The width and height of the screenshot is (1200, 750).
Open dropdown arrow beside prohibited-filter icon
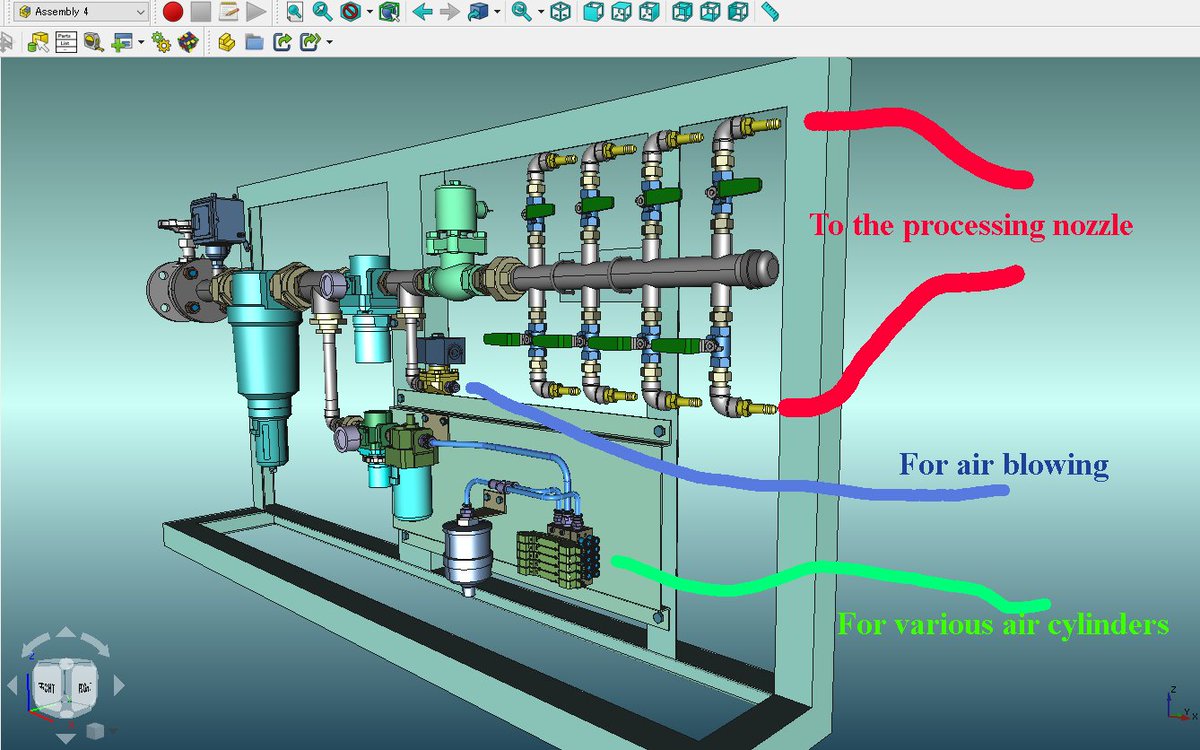[x=369, y=12]
